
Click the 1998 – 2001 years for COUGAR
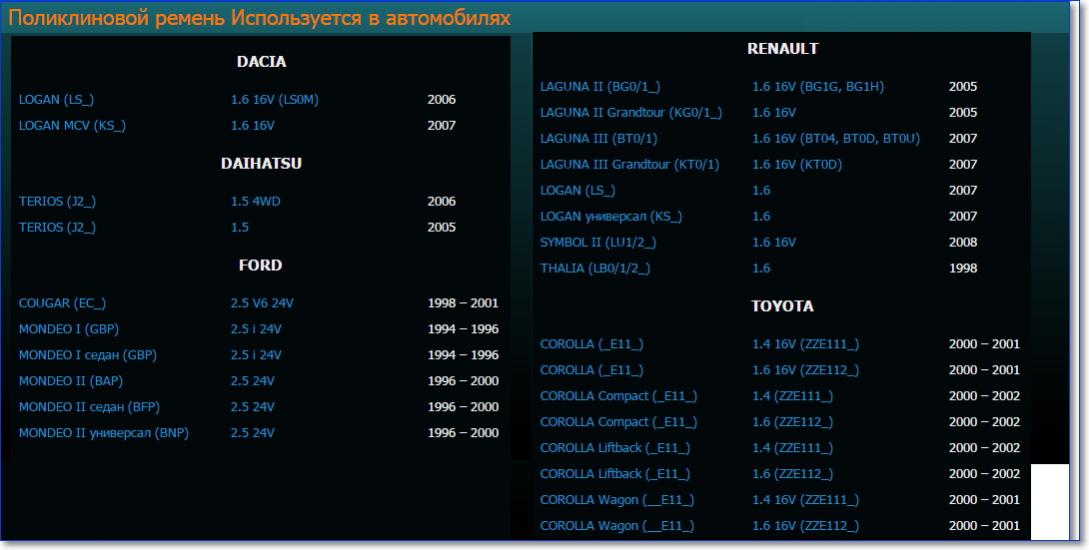[x=463, y=303]
